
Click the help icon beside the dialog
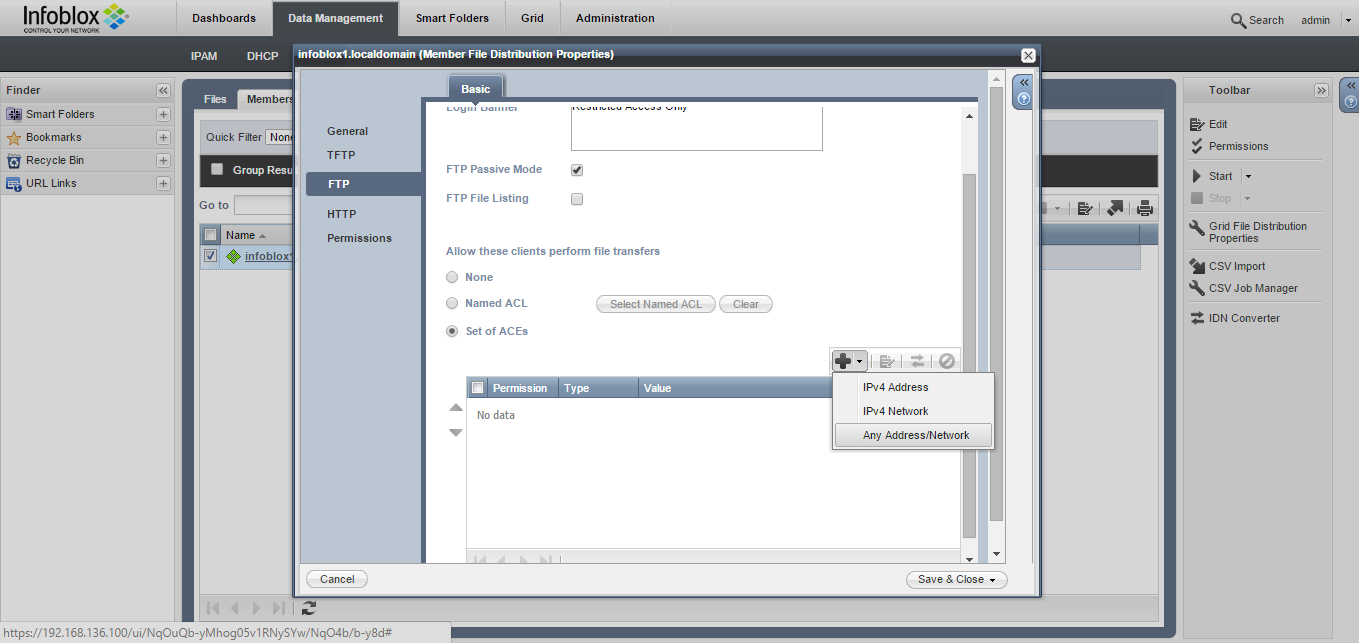point(1023,99)
